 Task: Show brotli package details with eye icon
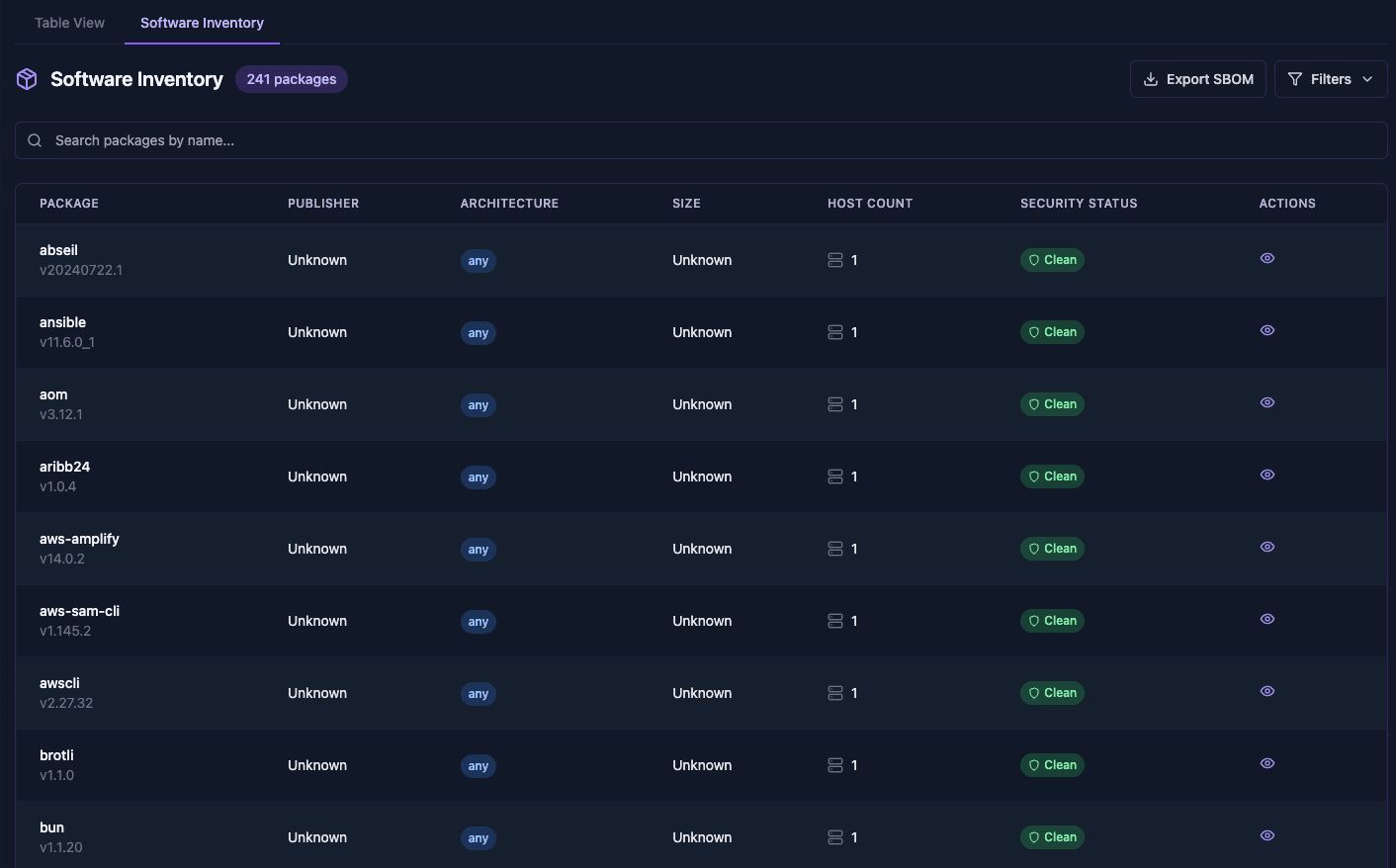coord(1266,764)
